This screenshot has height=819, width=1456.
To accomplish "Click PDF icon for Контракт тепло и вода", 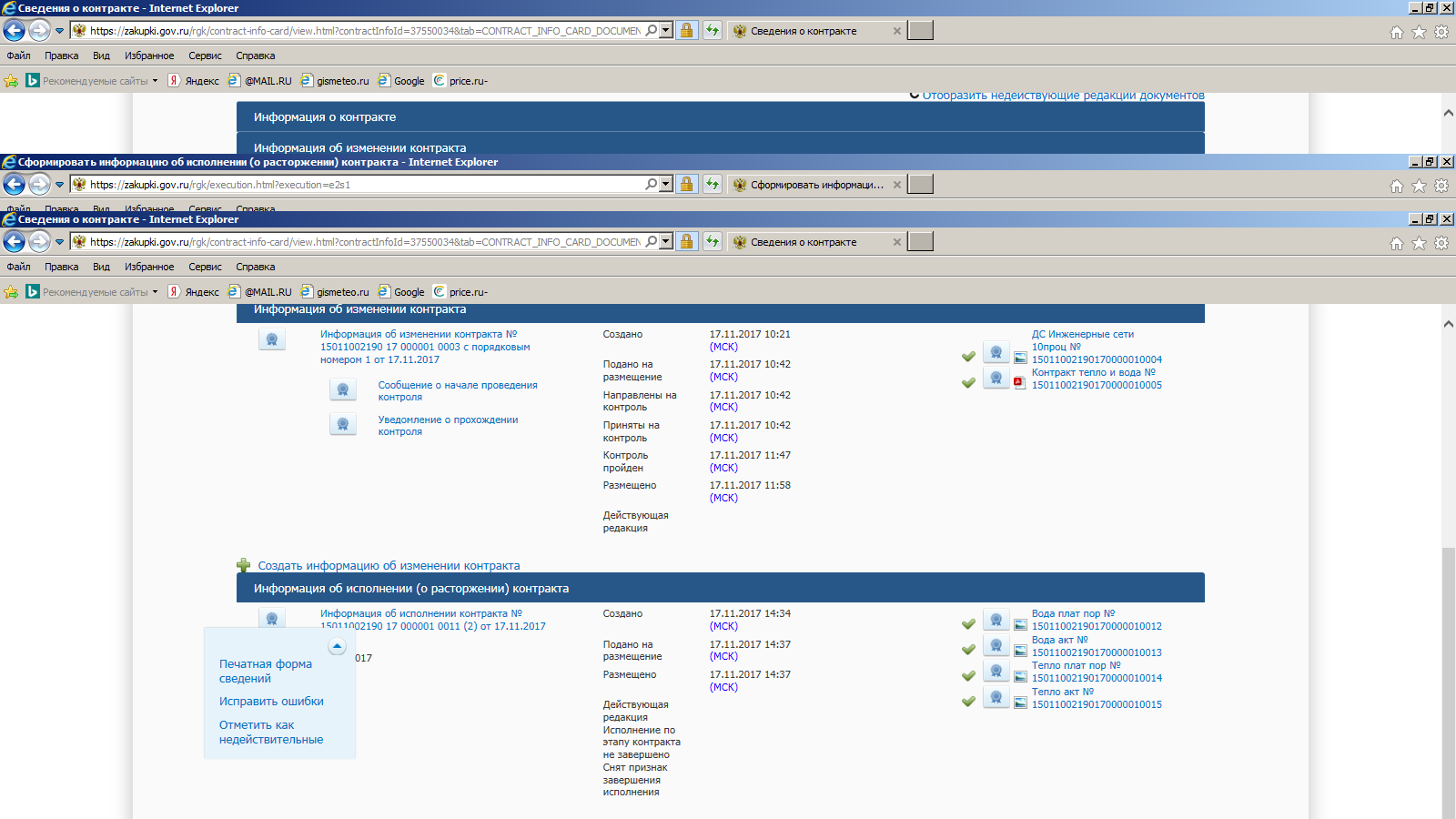I will 1020,383.
